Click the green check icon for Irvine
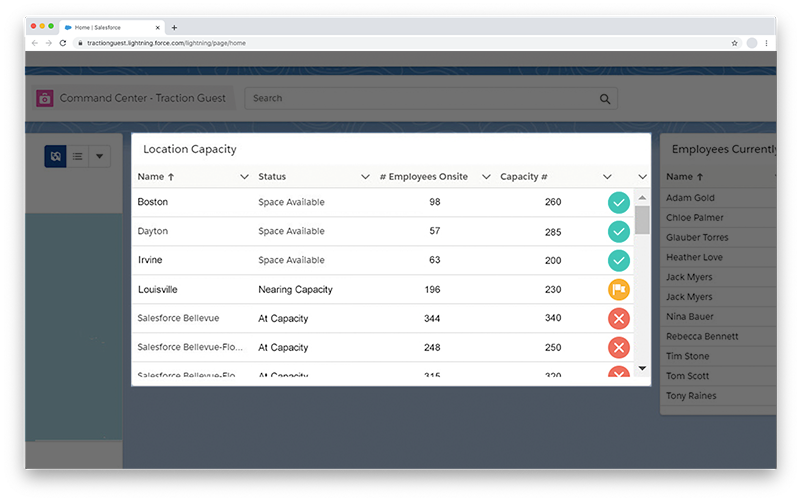 [618, 261]
